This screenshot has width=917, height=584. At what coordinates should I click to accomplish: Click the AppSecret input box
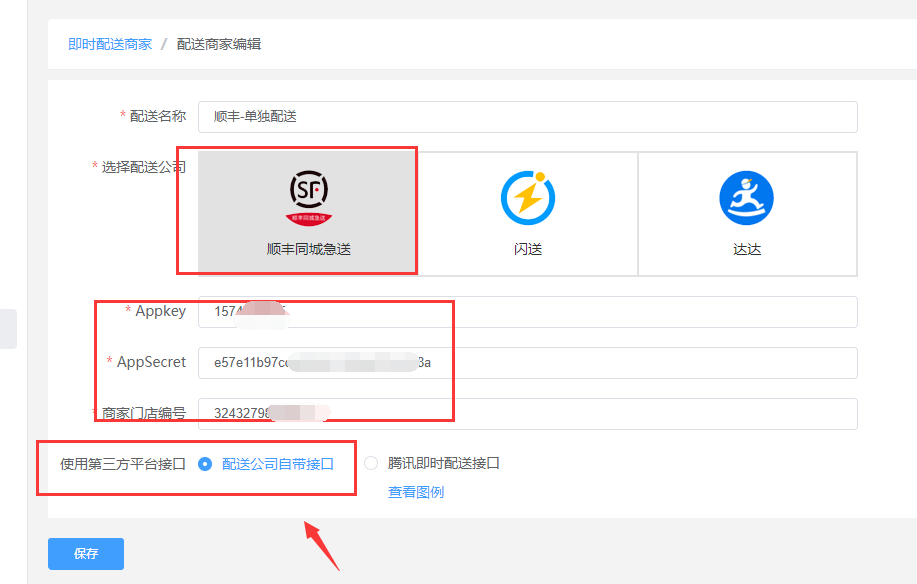527,362
